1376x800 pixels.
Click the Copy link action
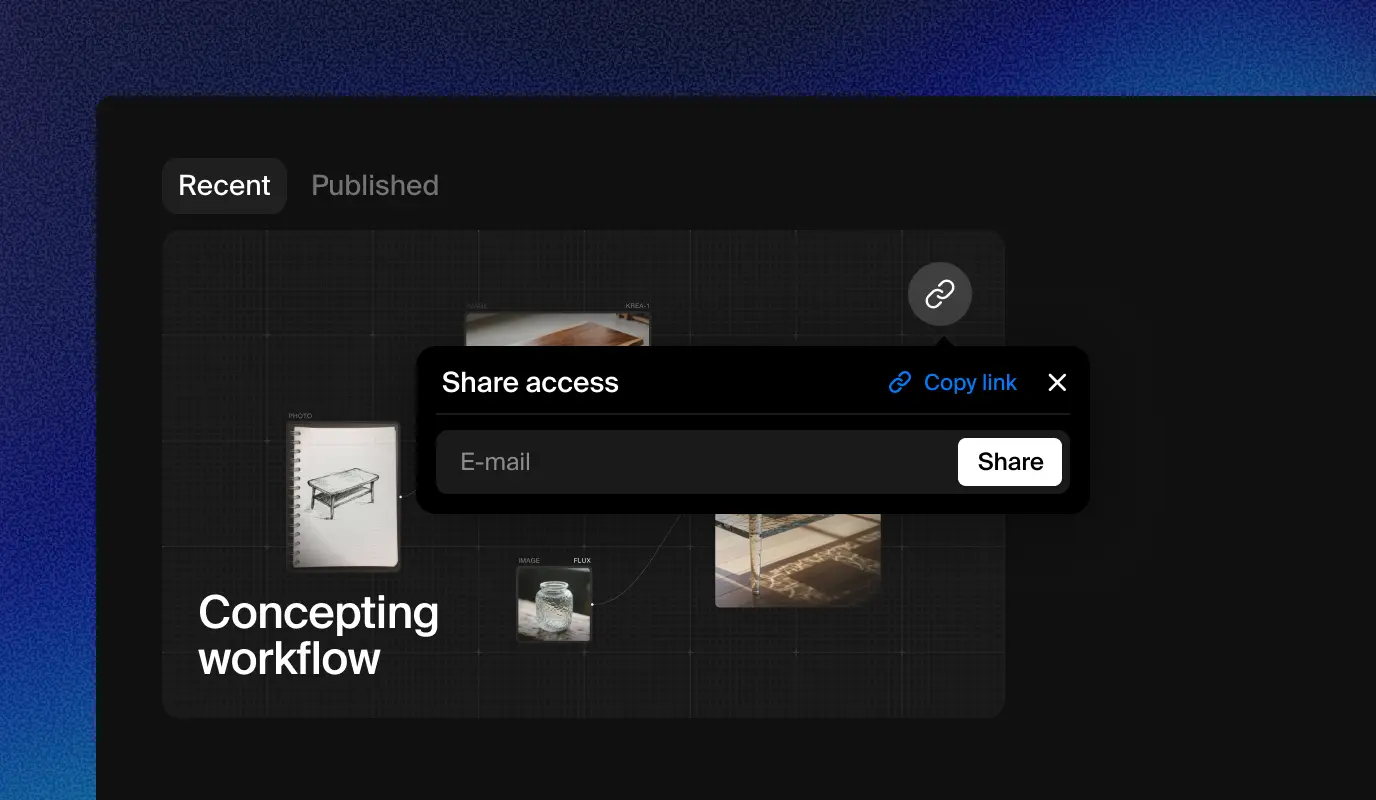(970, 382)
